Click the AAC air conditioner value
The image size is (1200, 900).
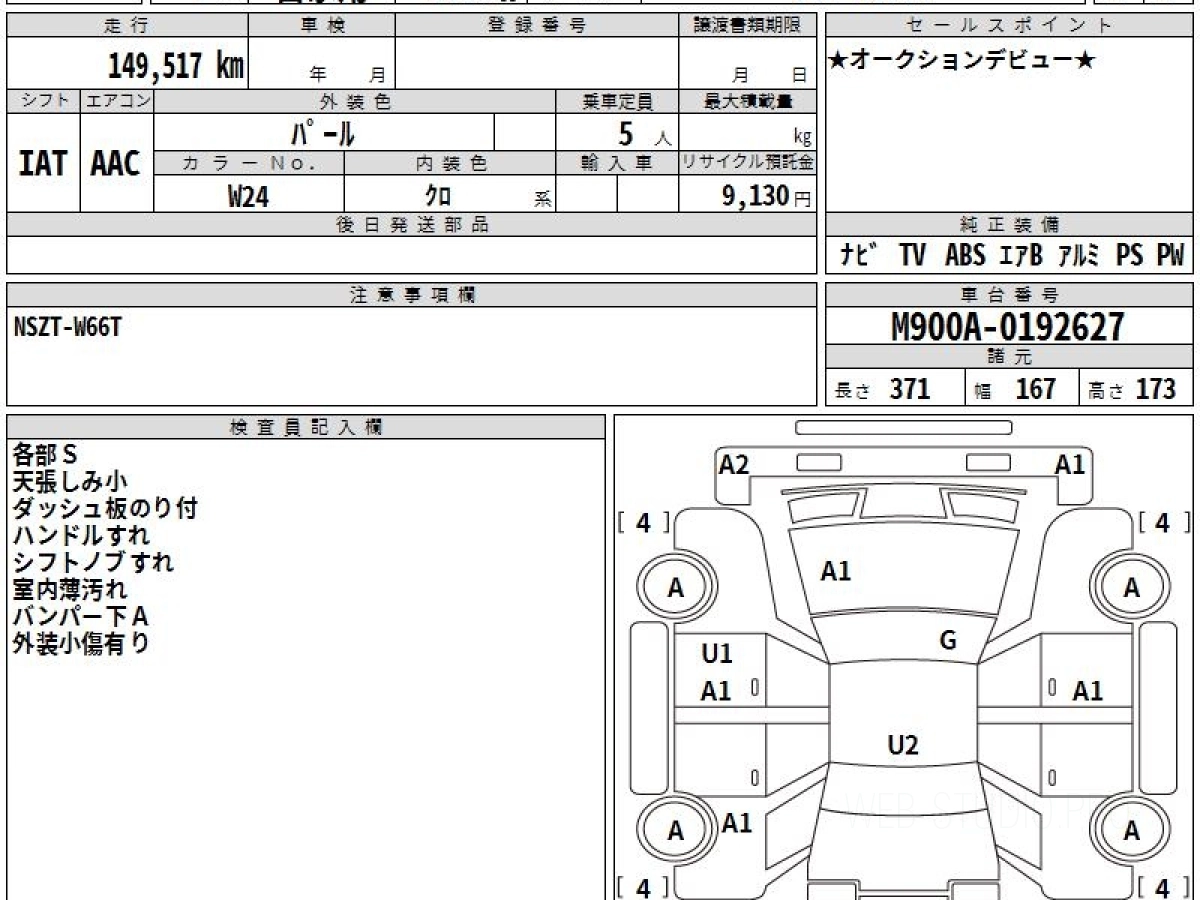tap(116, 164)
